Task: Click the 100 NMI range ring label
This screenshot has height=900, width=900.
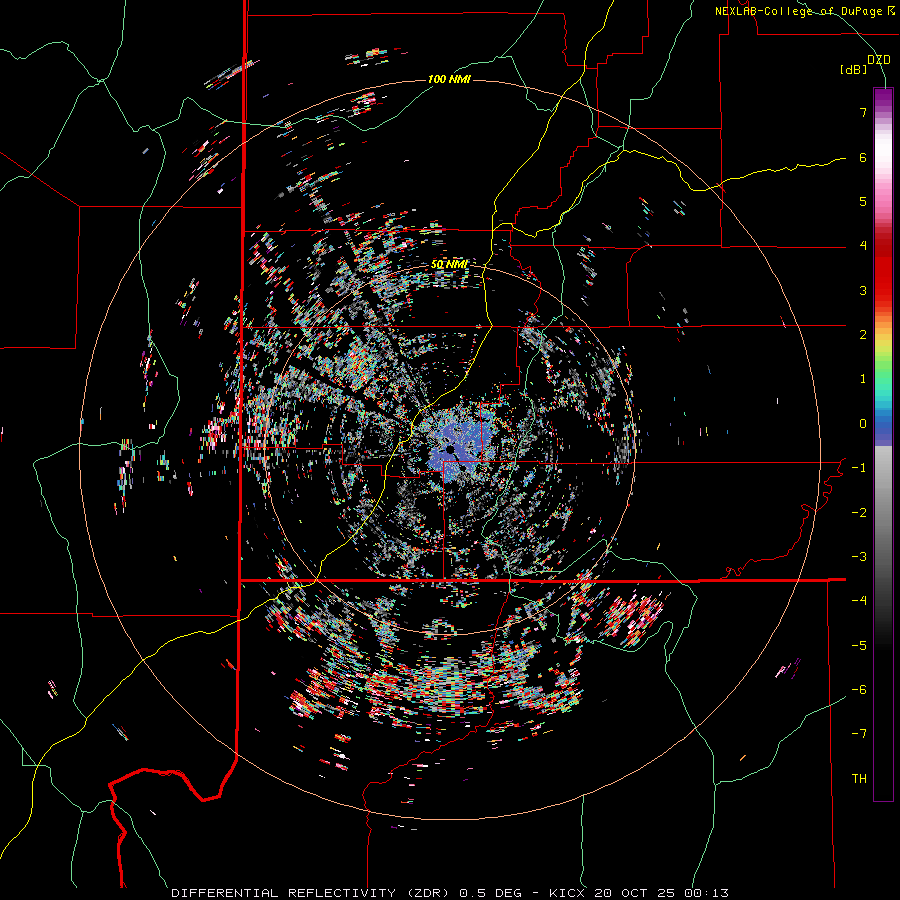Action: pos(449,79)
